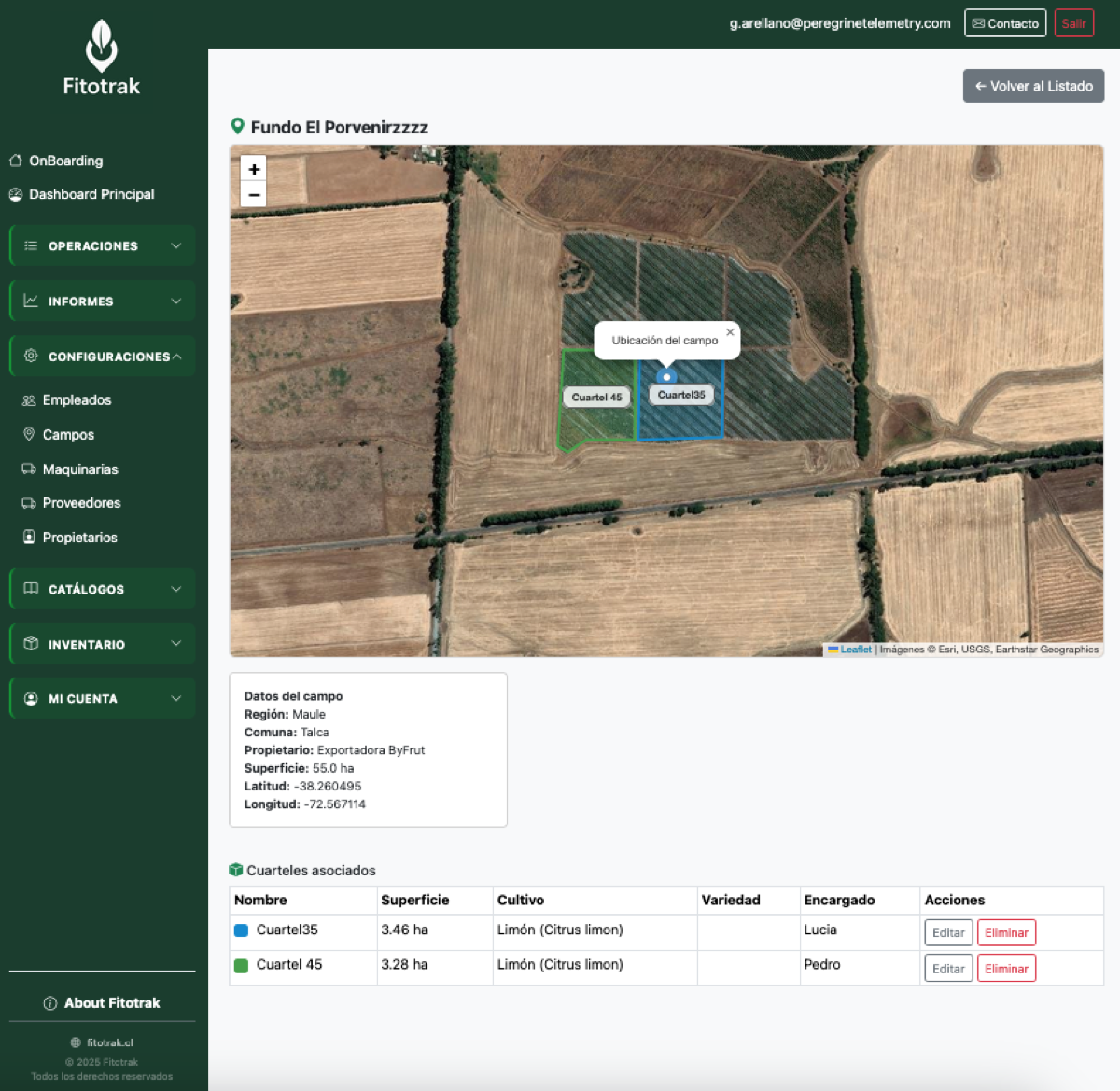
Task: Open OnBoarding from the sidebar
Action: click(x=65, y=161)
